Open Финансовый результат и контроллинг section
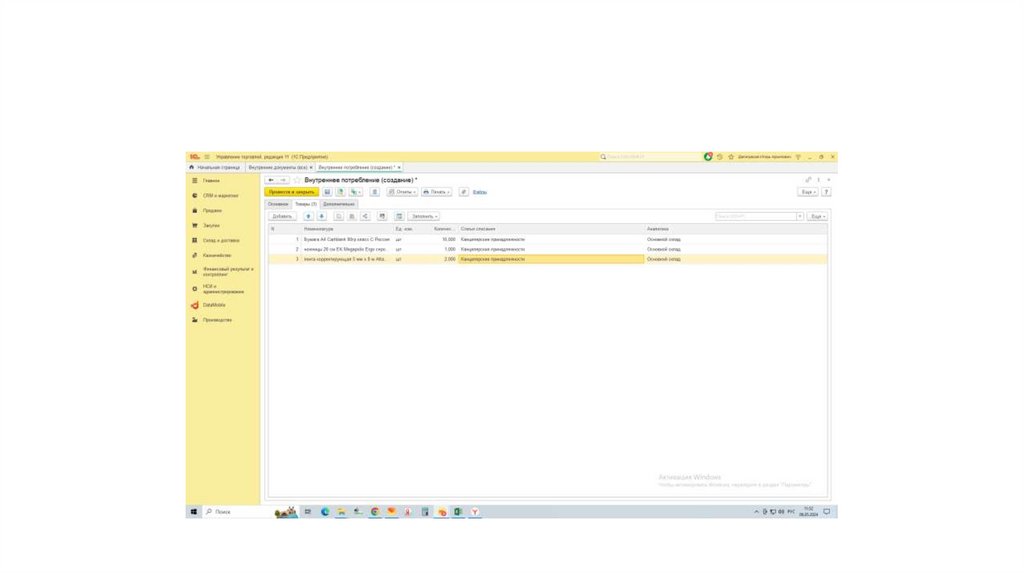This screenshot has width=1024, height=574. [227, 272]
